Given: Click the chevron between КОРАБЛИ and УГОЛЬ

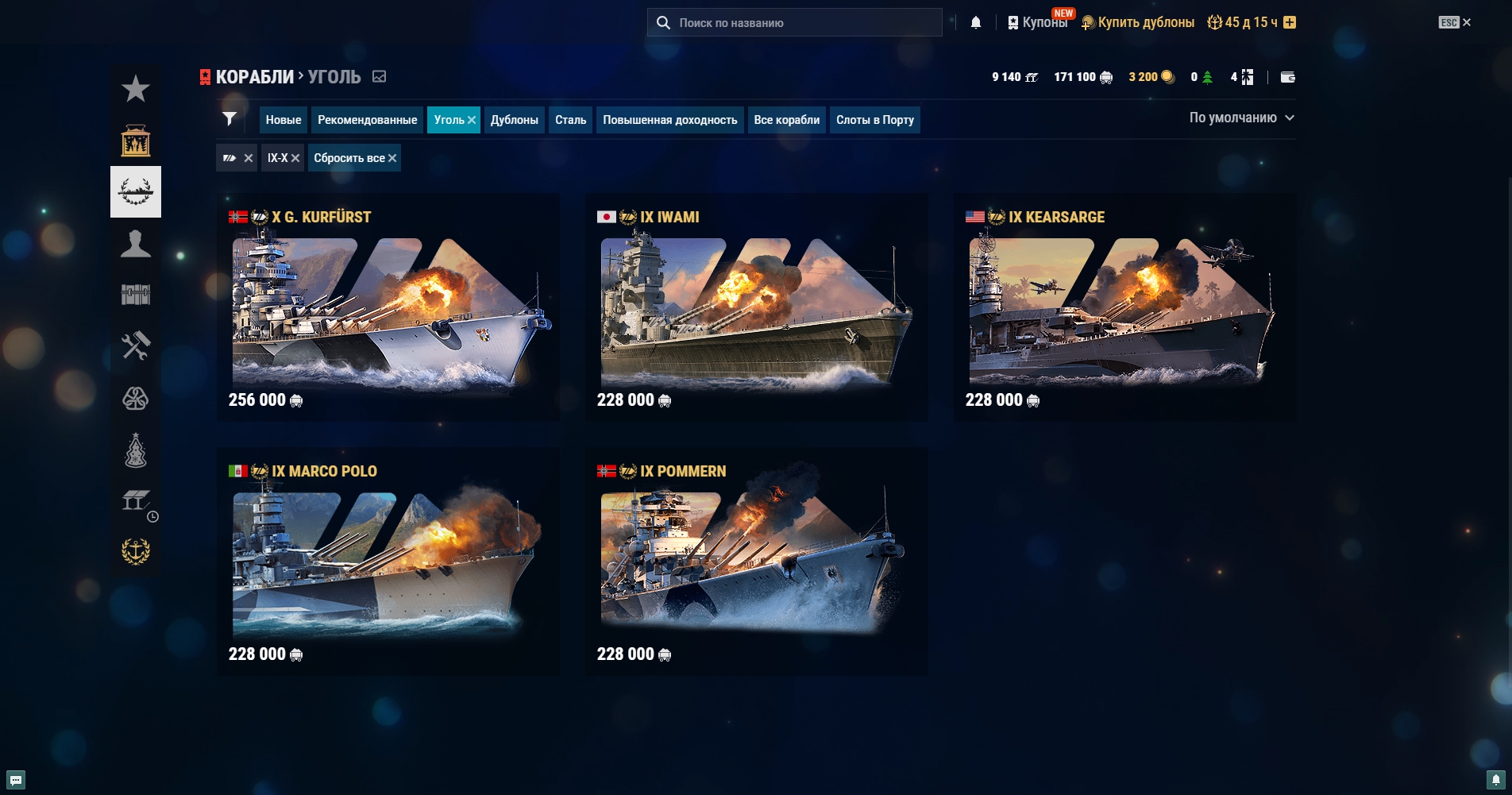Looking at the screenshot, I should click(x=301, y=76).
